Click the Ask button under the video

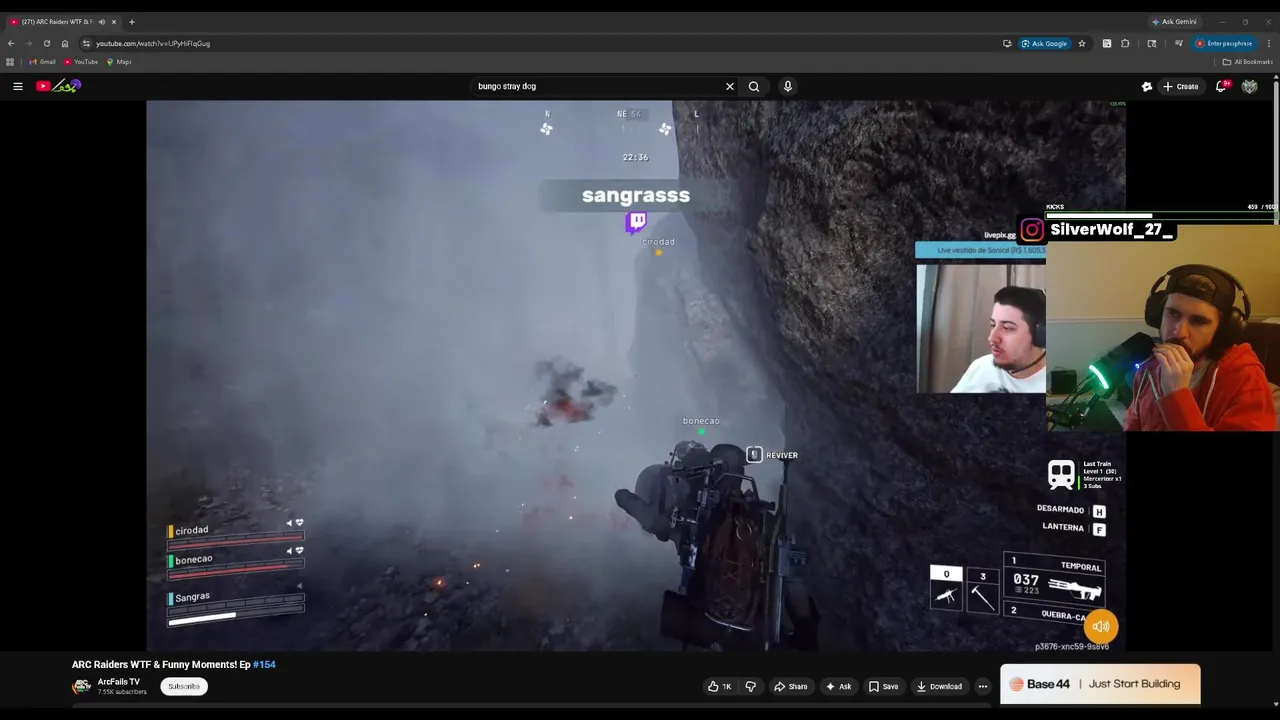click(x=838, y=686)
